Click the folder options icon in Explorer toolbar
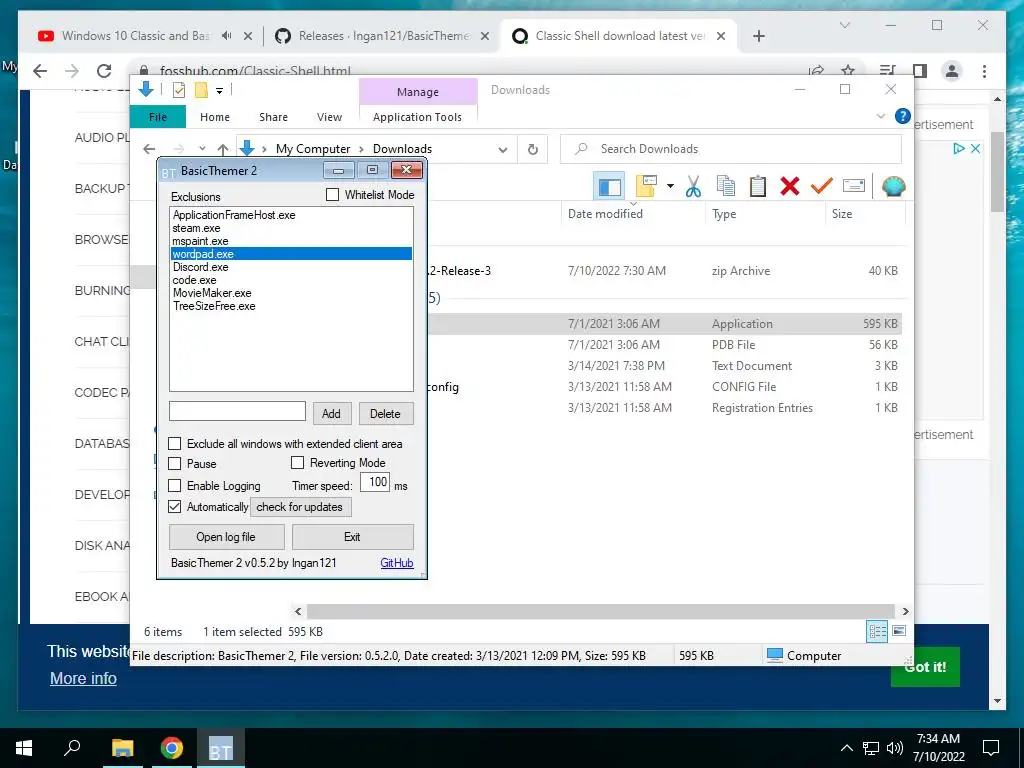This screenshot has width=1024, height=768. pos(646,186)
